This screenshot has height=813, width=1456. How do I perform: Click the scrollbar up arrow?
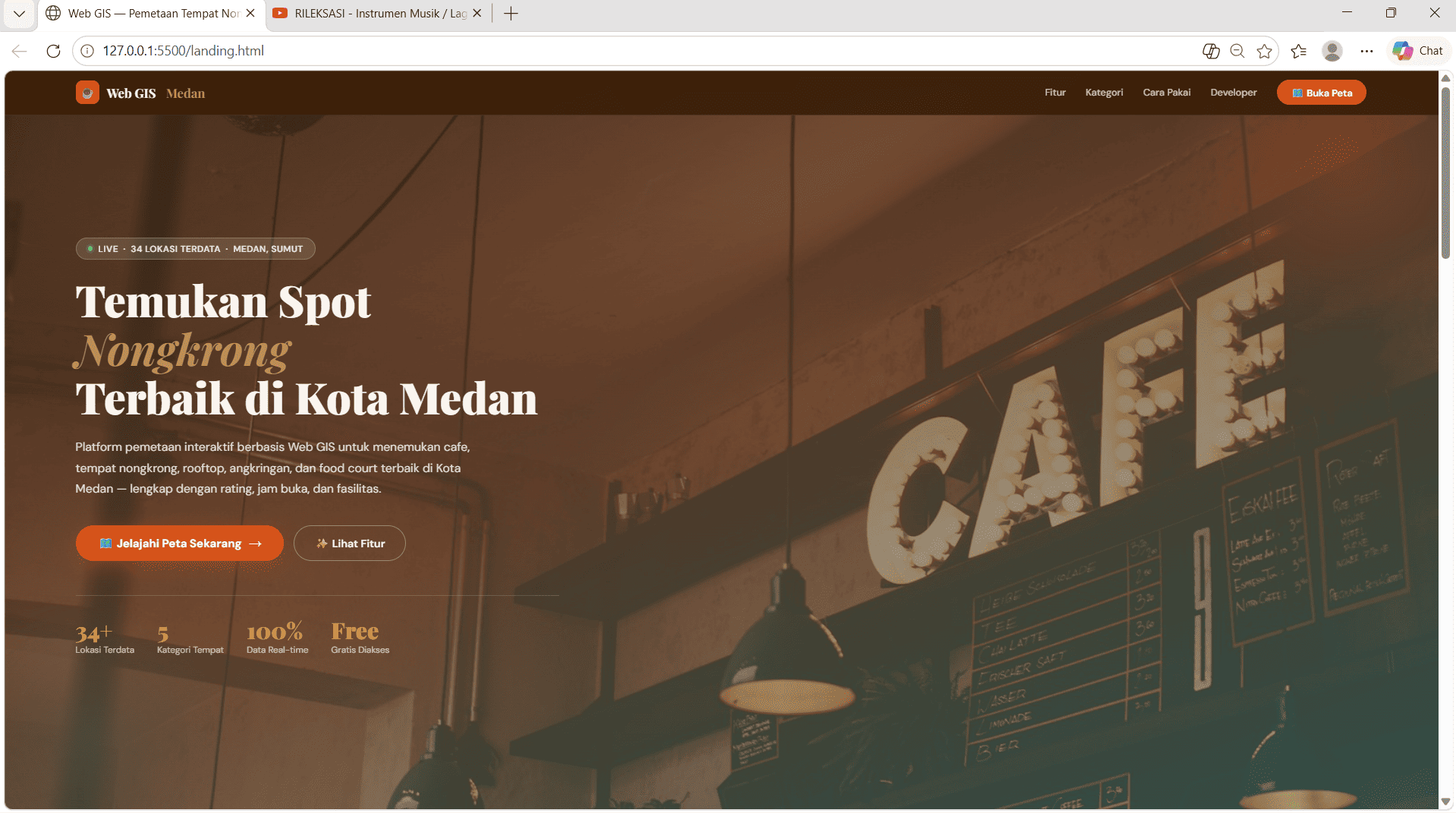[x=1445, y=78]
